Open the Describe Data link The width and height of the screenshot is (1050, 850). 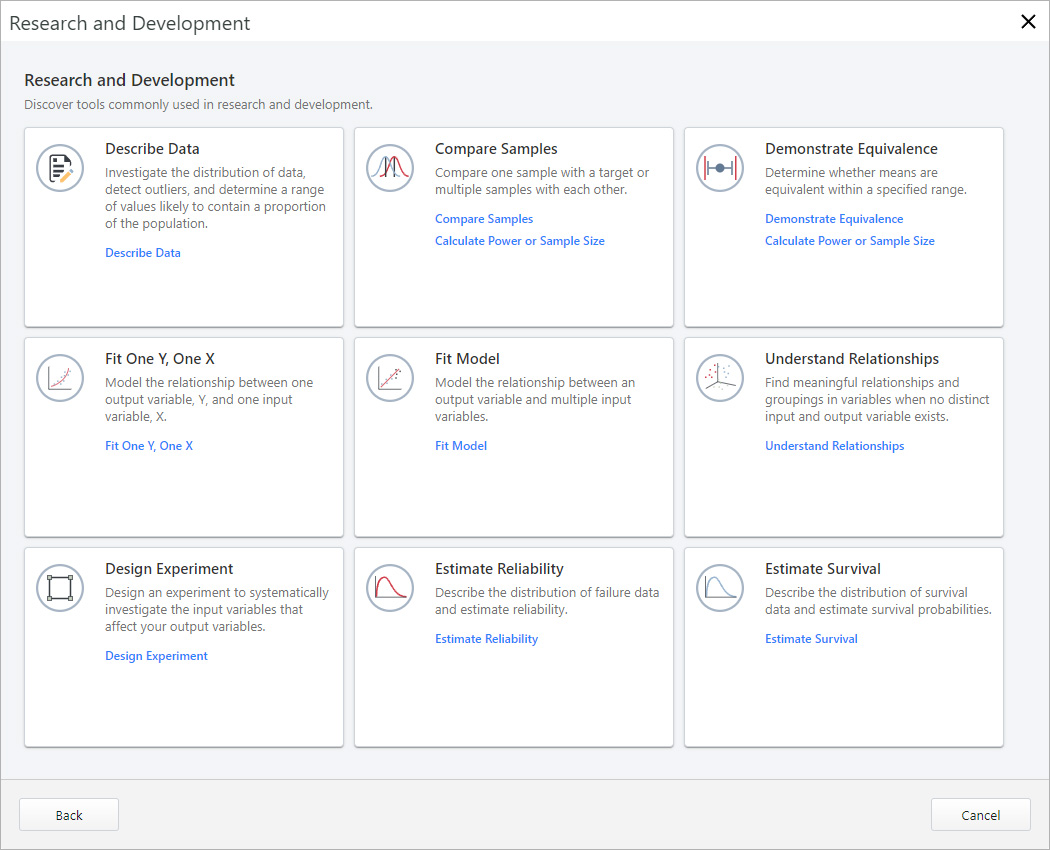pyautogui.click(x=143, y=252)
